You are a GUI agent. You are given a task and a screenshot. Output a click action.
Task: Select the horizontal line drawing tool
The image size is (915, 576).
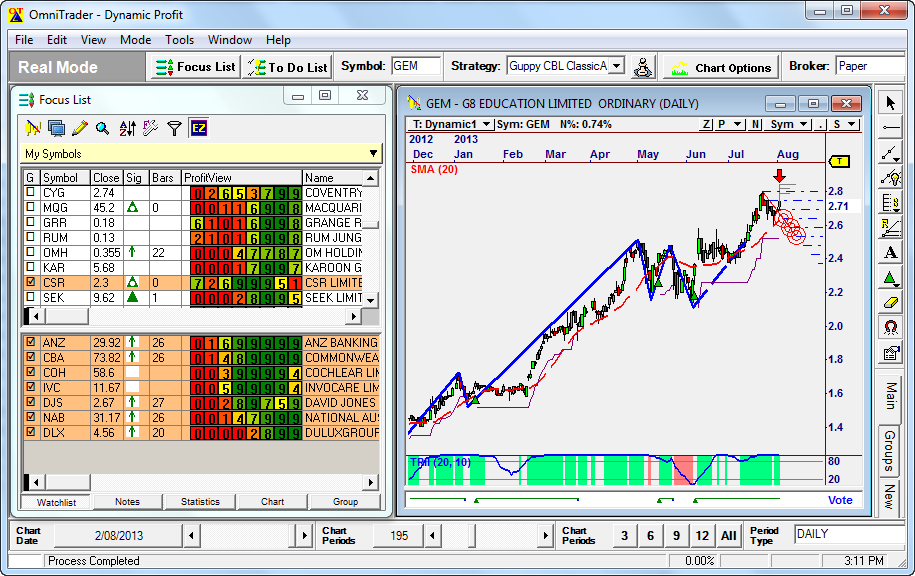click(x=890, y=127)
